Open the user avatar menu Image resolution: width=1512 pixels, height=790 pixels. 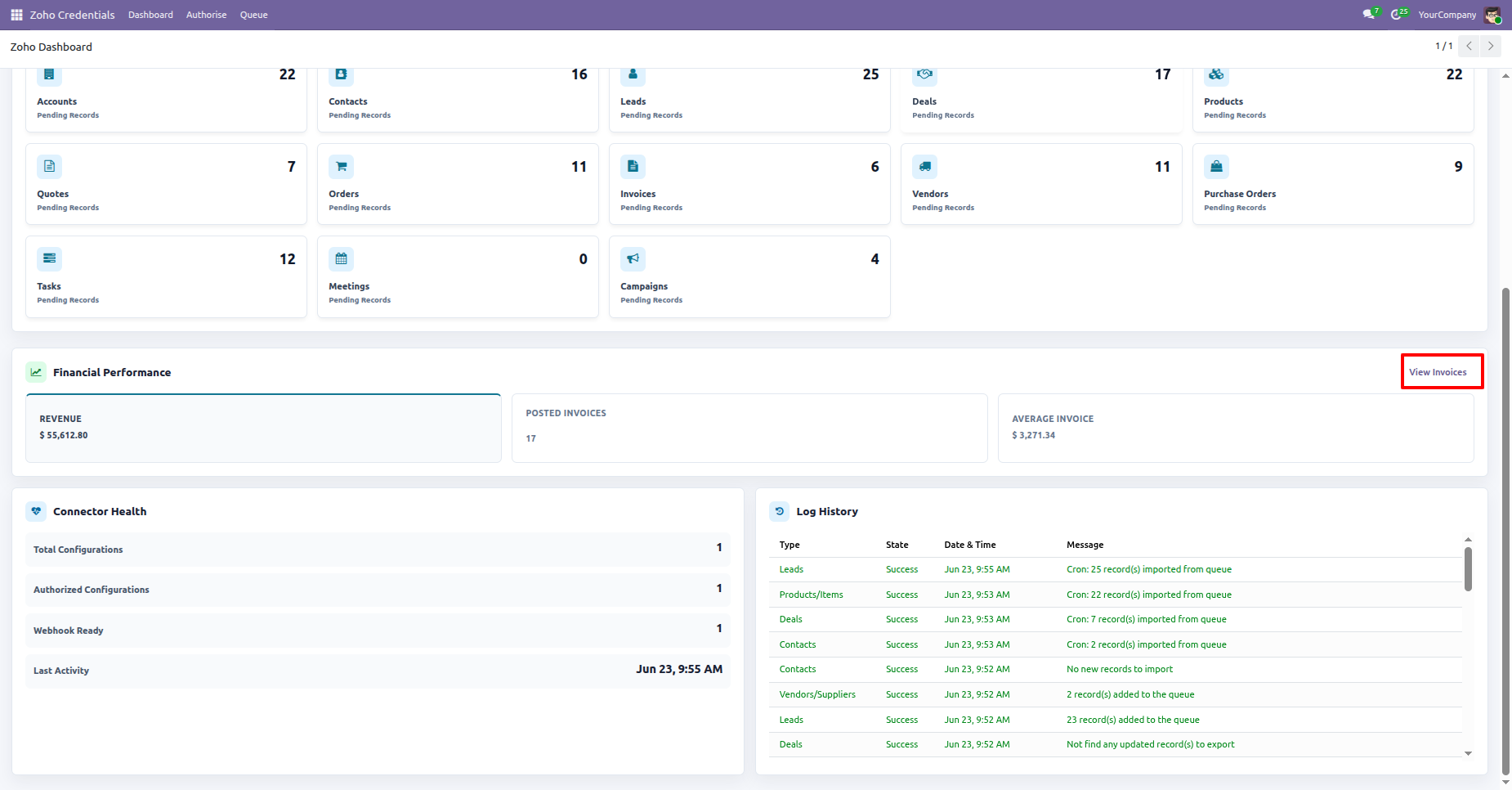pyautogui.click(x=1492, y=15)
